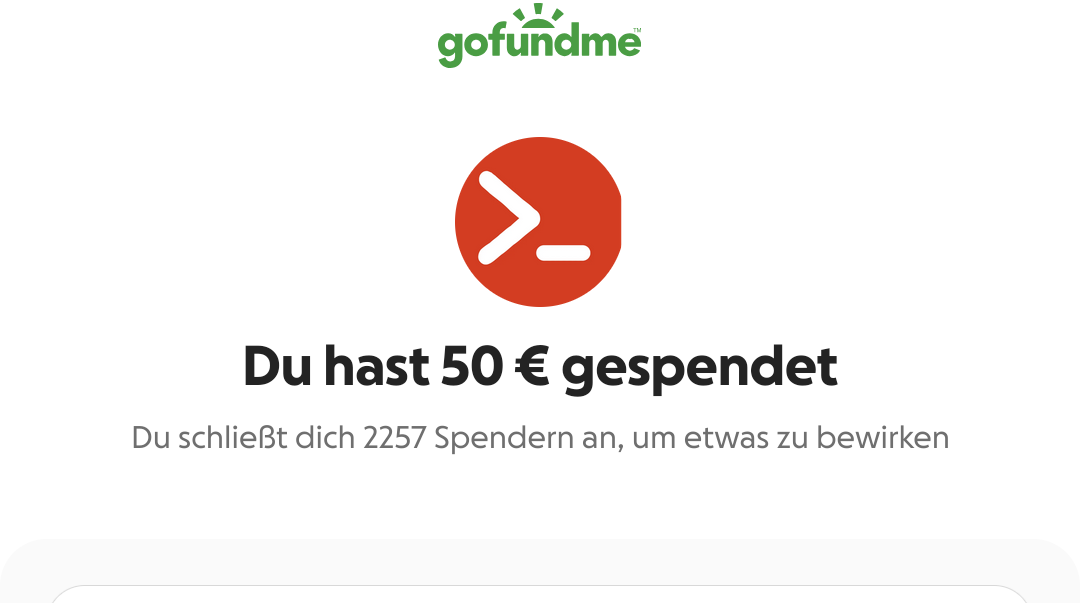Click the white underscore cursor in the avatar

(563, 253)
